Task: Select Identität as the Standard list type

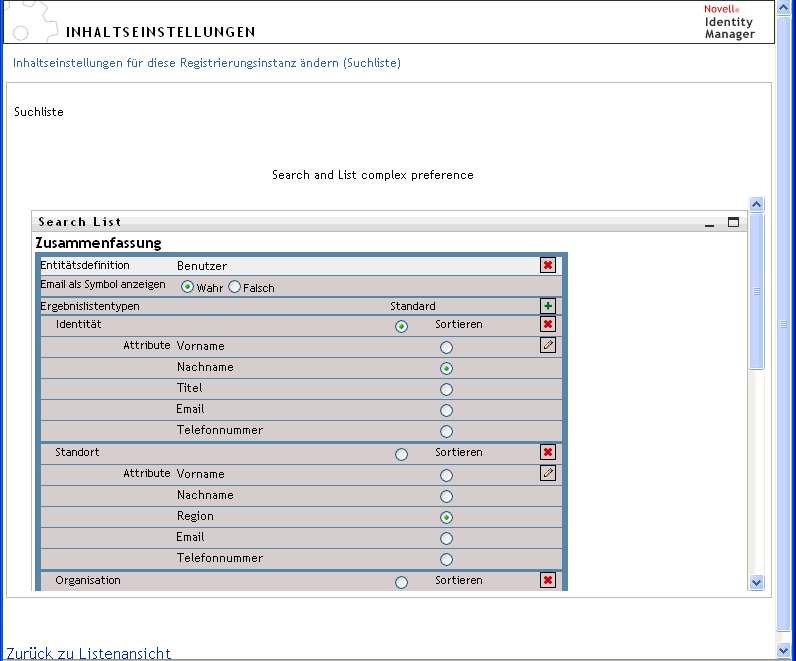Action: (401, 326)
